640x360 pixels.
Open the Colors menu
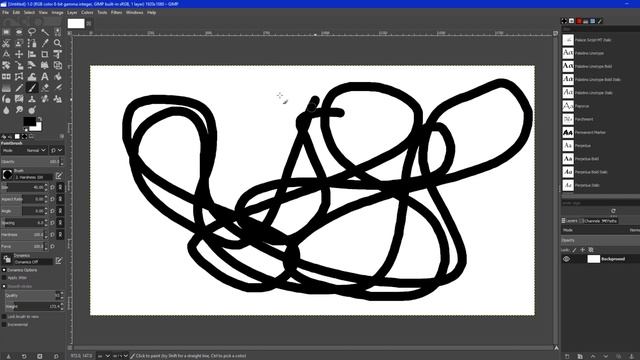(87, 13)
